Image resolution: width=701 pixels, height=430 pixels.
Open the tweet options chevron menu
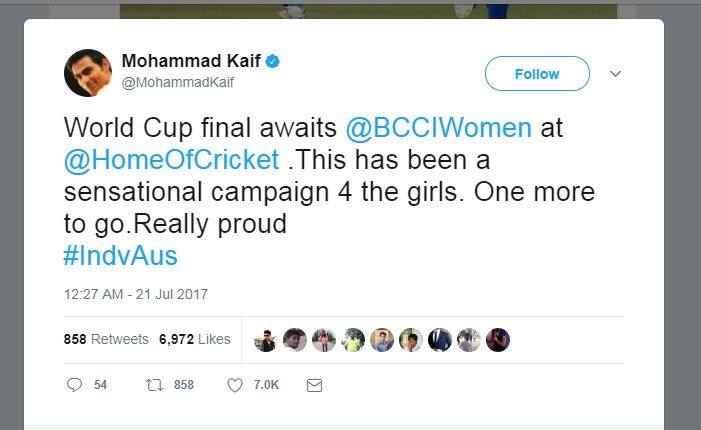[615, 74]
